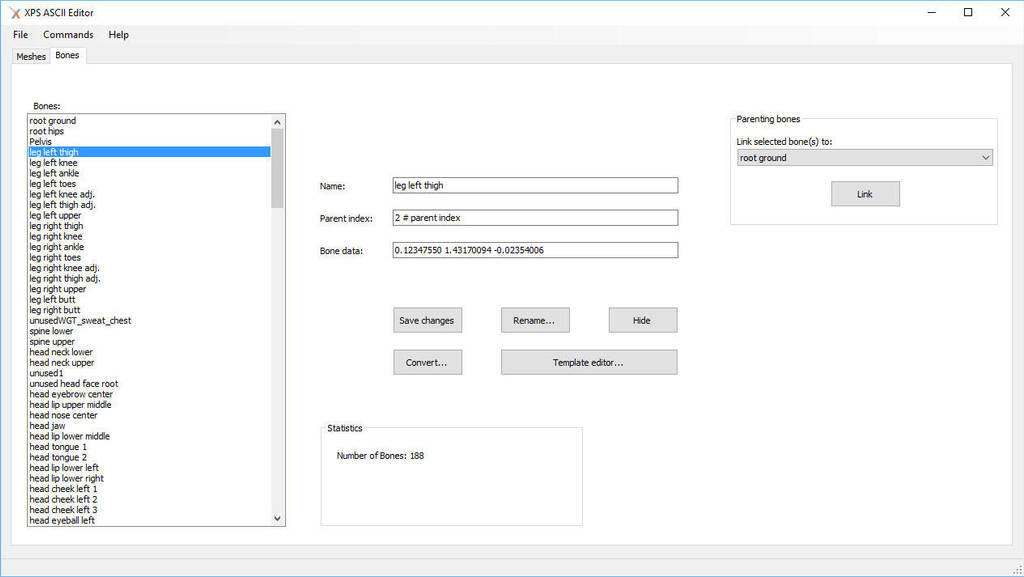Screen dimensions: 1024x577
Task: Select 'head neck upper' bone
Action: pyautogui.click(x=149, y=363)
